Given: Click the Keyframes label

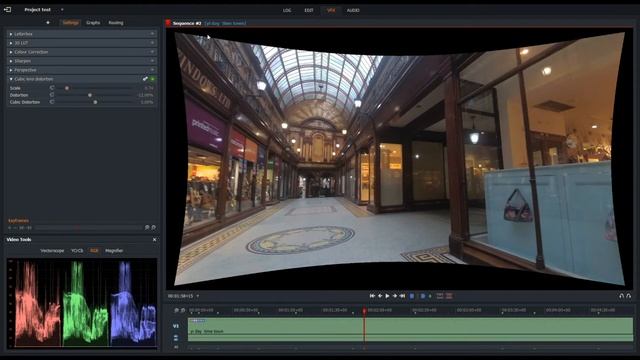Looking at the screenshot, I should point(18,221).
